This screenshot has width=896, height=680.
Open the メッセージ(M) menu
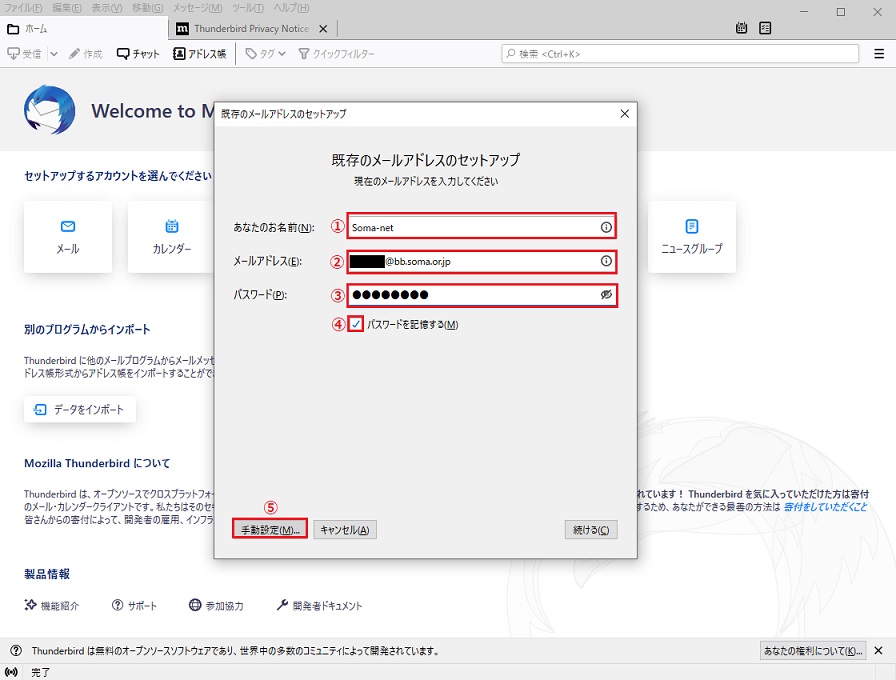tap(198, 8)
